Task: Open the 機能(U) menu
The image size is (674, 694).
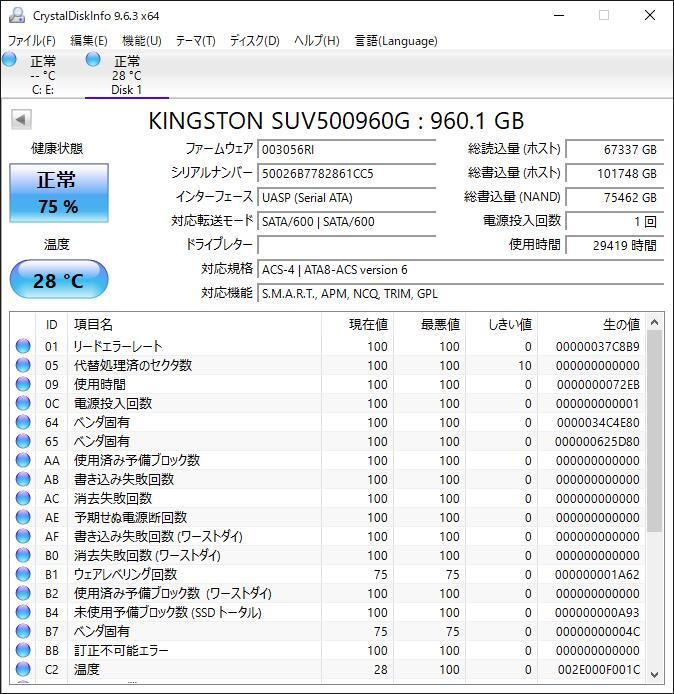Action: pyautogui.click(x=142, y=41)
